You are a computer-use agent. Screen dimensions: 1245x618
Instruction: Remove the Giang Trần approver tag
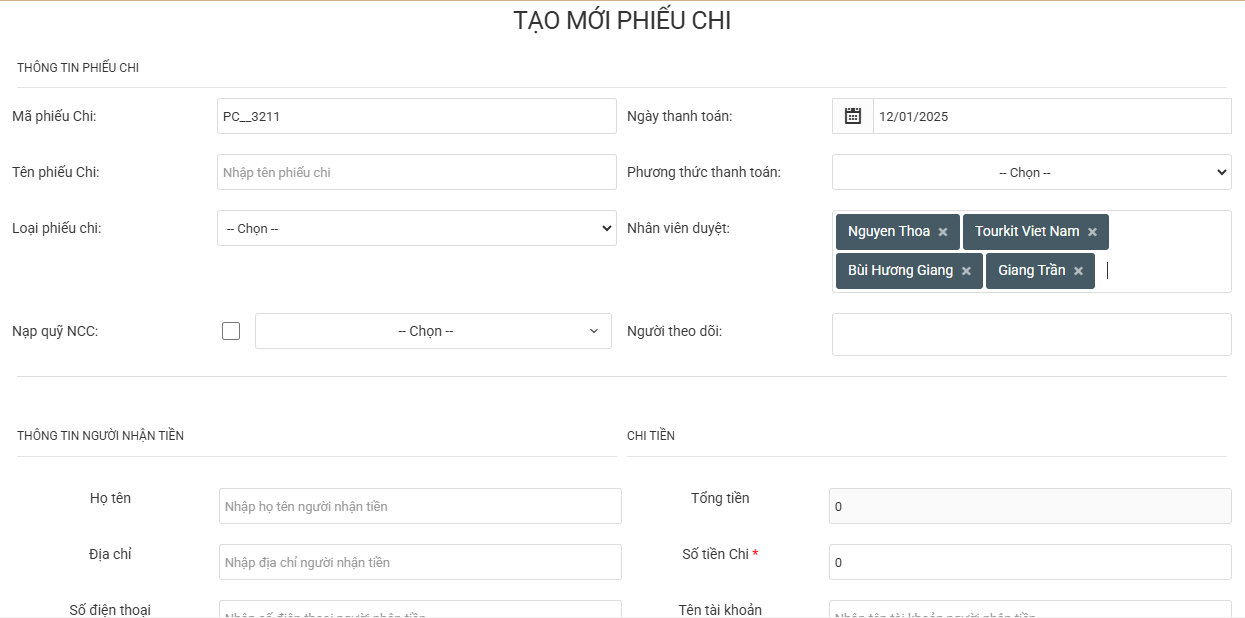click(x=1078, y=271)
